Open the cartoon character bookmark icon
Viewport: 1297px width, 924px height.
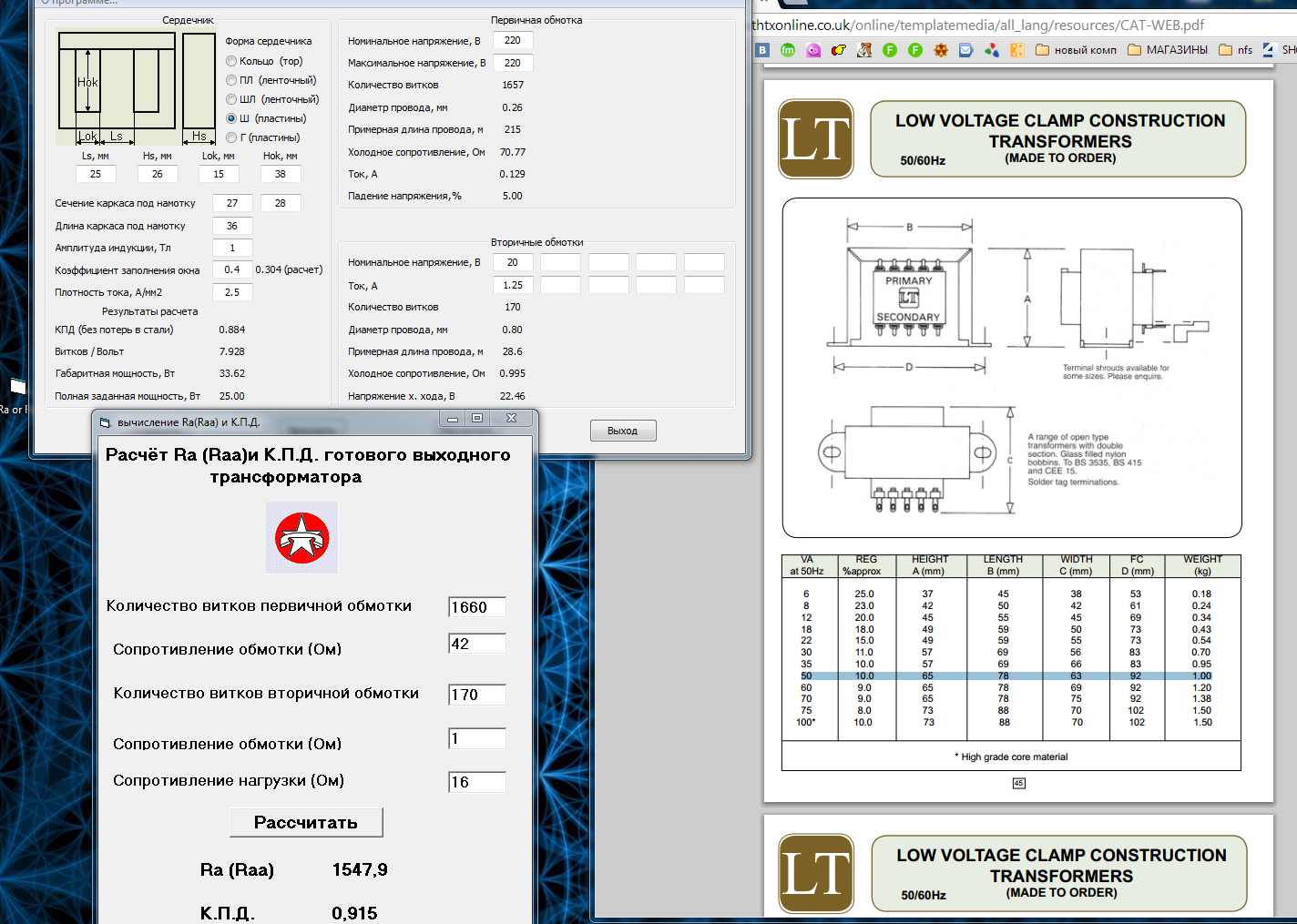pyautogui.click(x=864, y=50)
